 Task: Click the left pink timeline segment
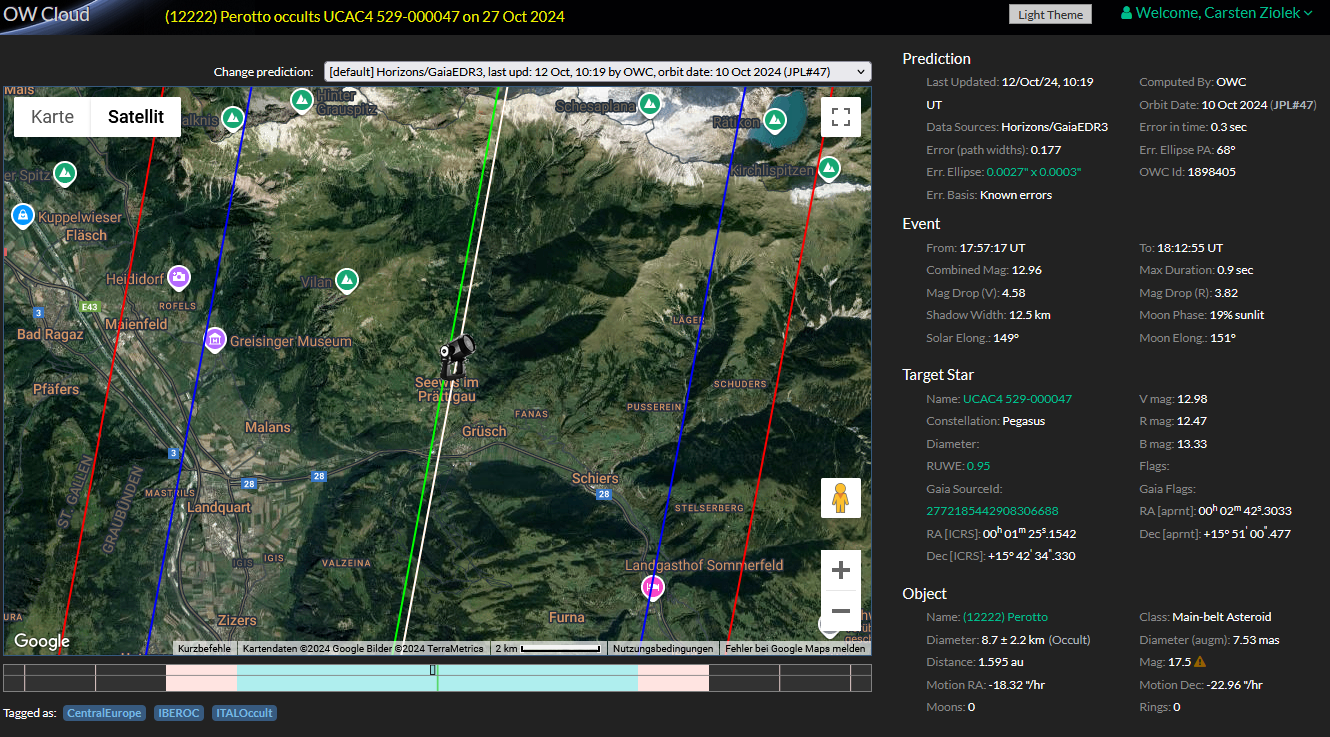[201, 678]
